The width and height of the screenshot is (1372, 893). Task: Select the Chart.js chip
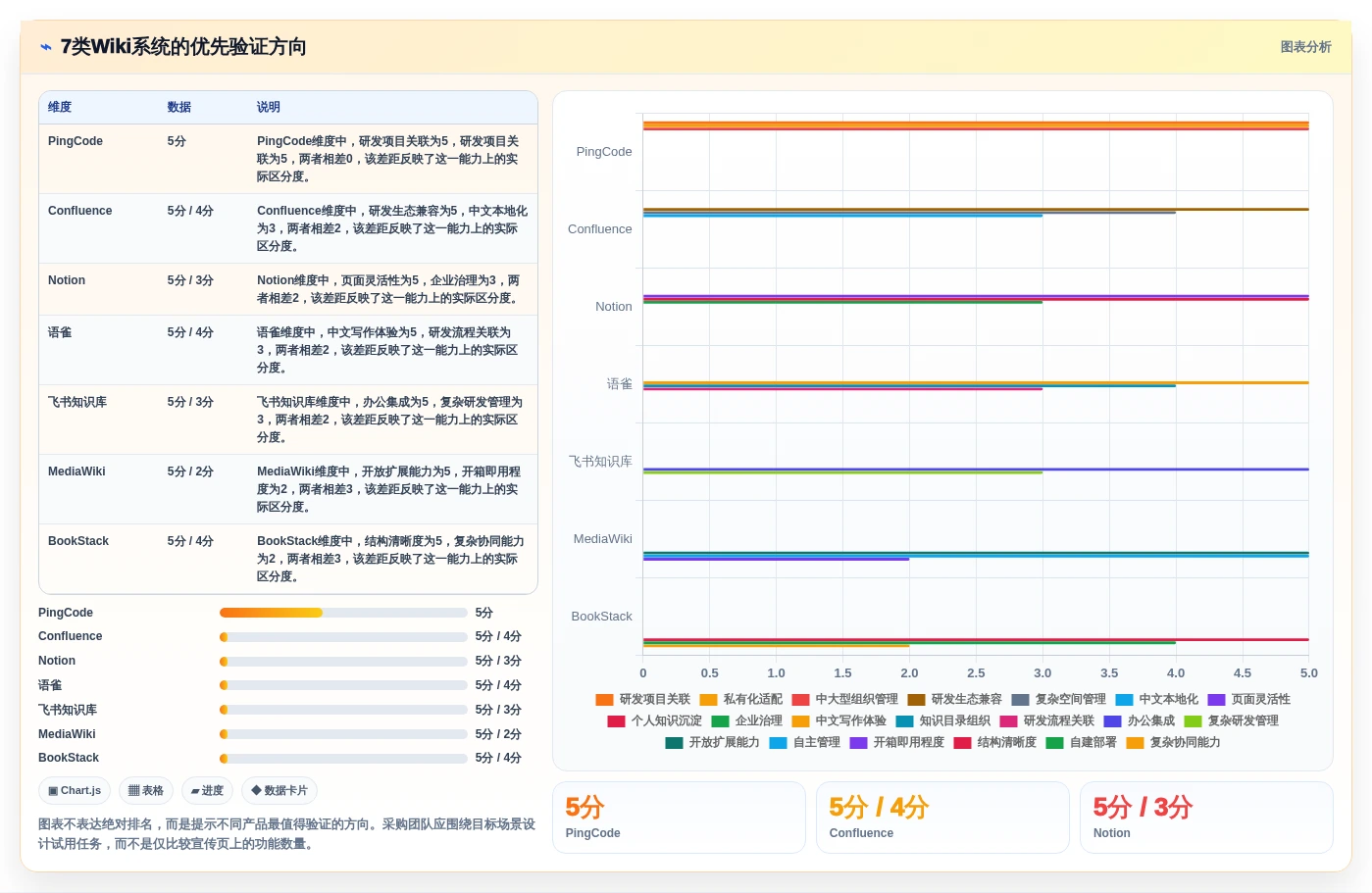[x=75, y=790]
